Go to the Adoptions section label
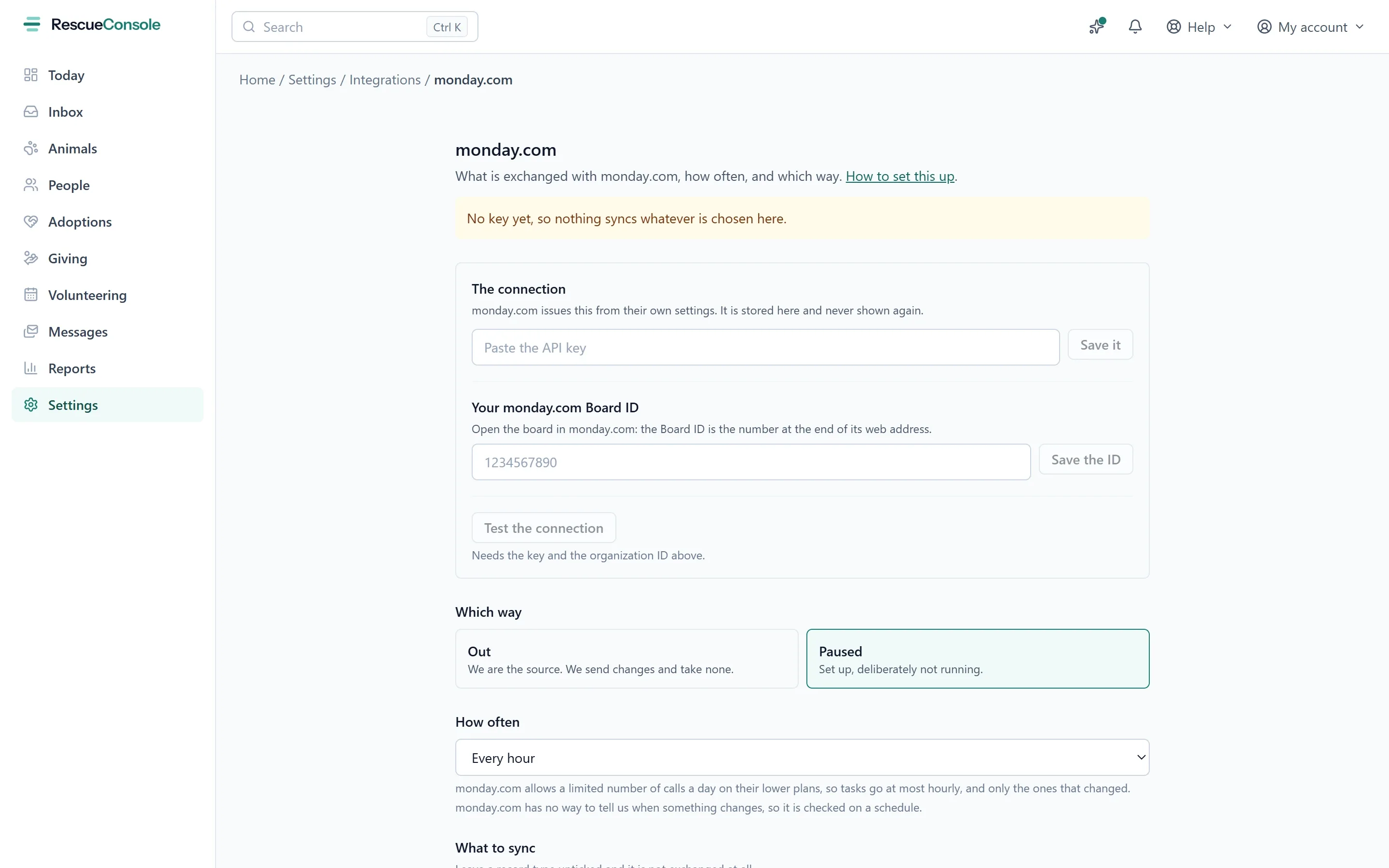This screenshot has height=868, width=1389. tap(80, 222)
